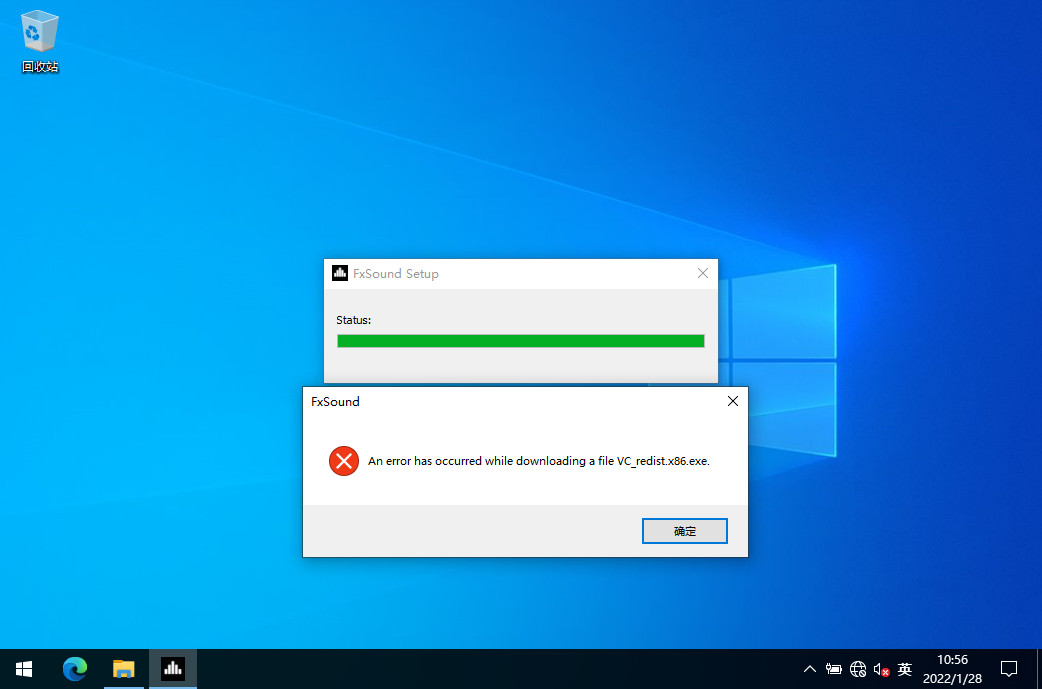1042x689 pixels.
Task: Close the FxSound error dialog
Action: point(732,401)
